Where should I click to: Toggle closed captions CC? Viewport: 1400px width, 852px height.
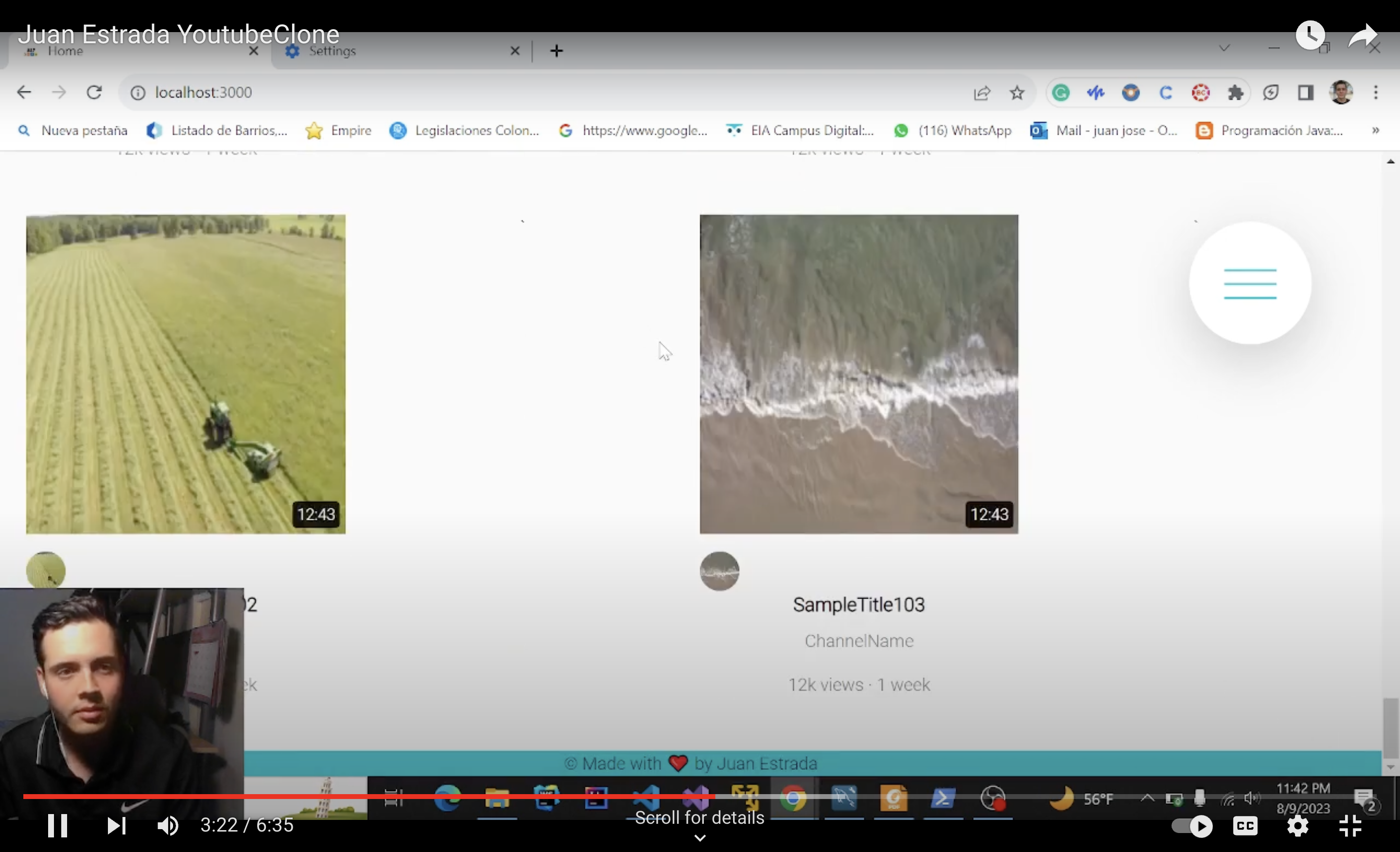pyautogui.click(x=1245, y=826)
